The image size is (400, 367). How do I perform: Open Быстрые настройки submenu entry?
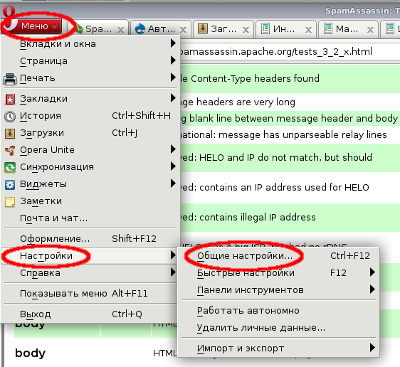click(x=278, y=273)
